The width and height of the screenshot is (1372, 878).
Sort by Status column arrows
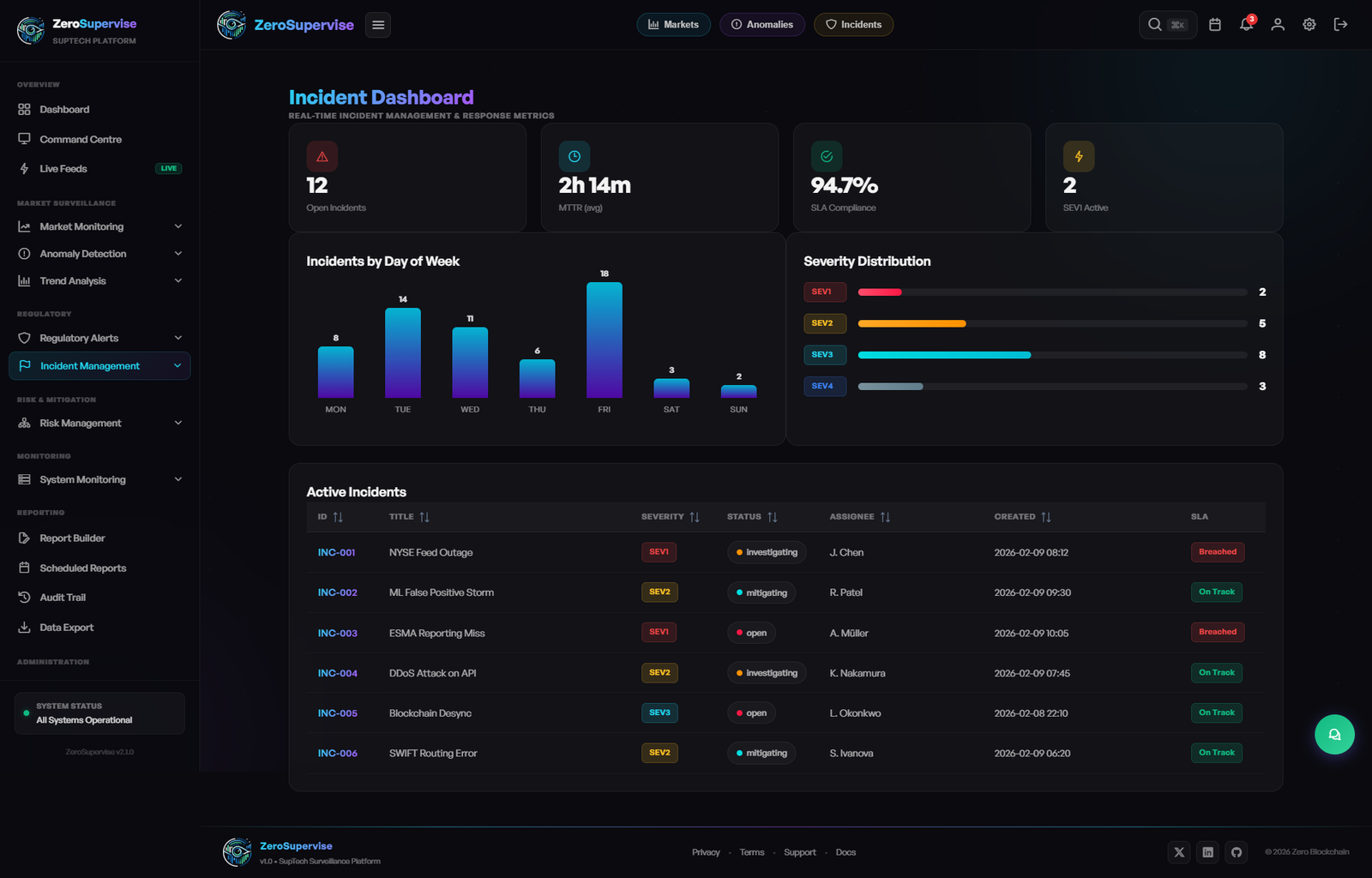[773, 517]
